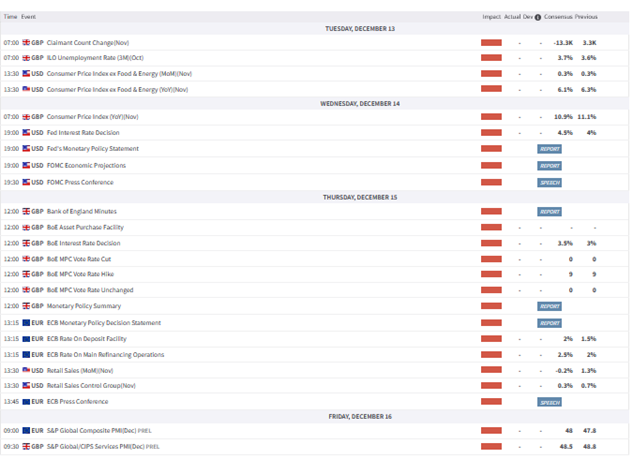Click the US flag beside Fed Interest Rate Decision
The image size is (633, 474).
(x=26, y=132)
